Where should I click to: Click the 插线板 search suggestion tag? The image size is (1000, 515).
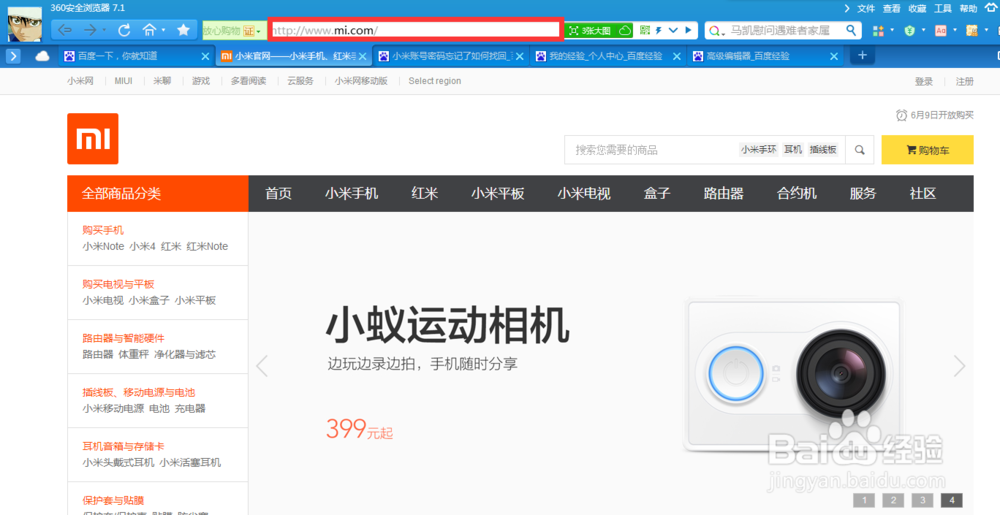pos(823,150)
